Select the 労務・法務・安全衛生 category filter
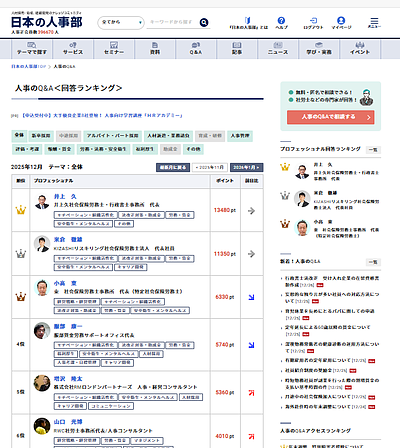400x448 pixels. [103, 149]
